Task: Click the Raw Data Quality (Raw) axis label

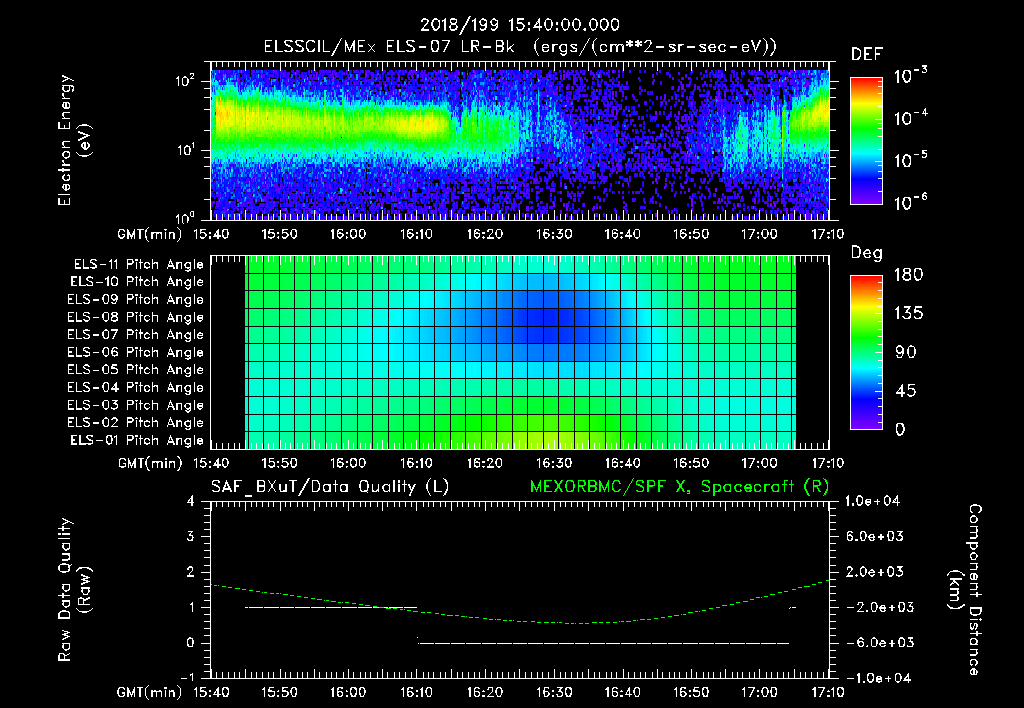Action: [74, 590]
